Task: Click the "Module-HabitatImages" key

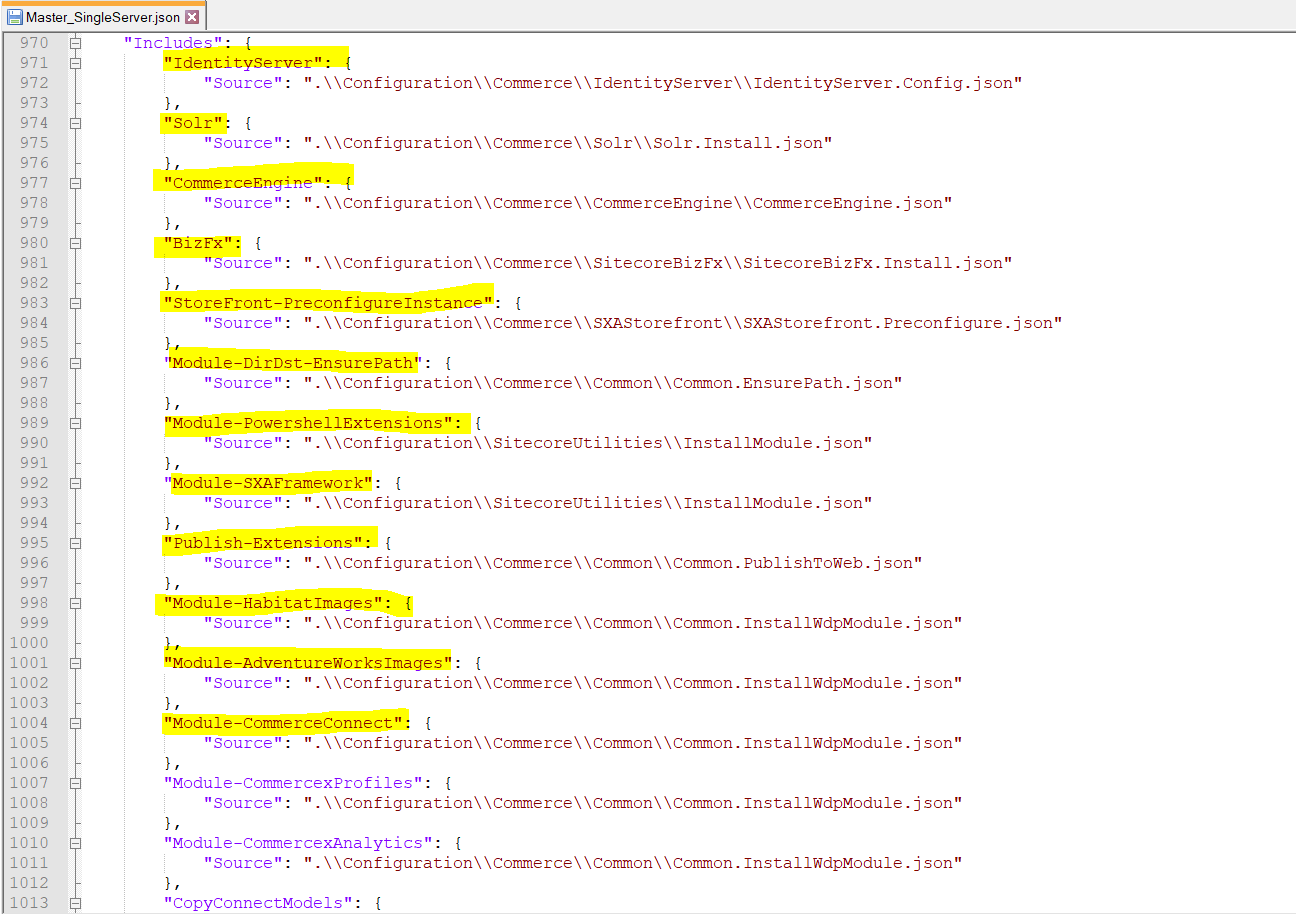Action: point(274,603)
